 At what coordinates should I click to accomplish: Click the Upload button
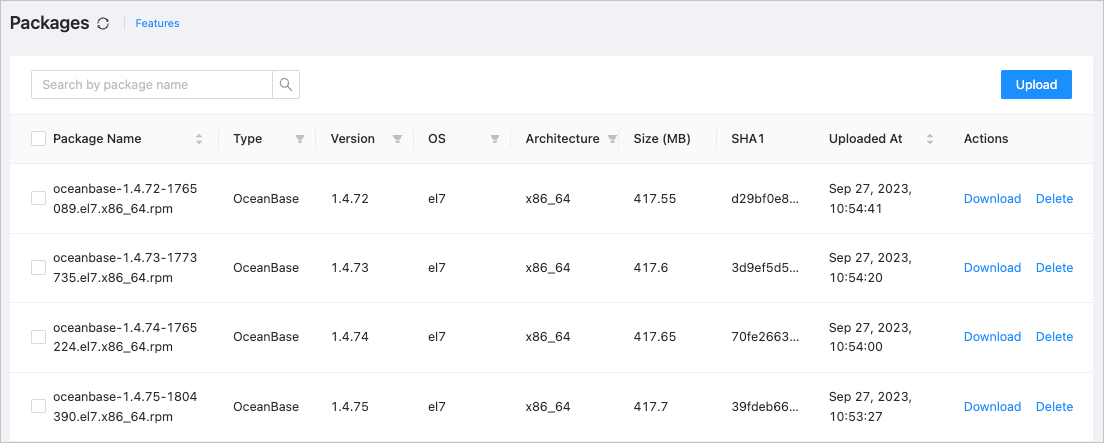click(1036, 85)
